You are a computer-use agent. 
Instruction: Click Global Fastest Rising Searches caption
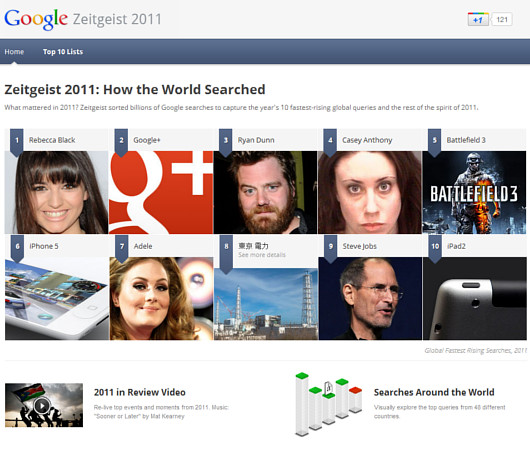[x=476, y=350]
